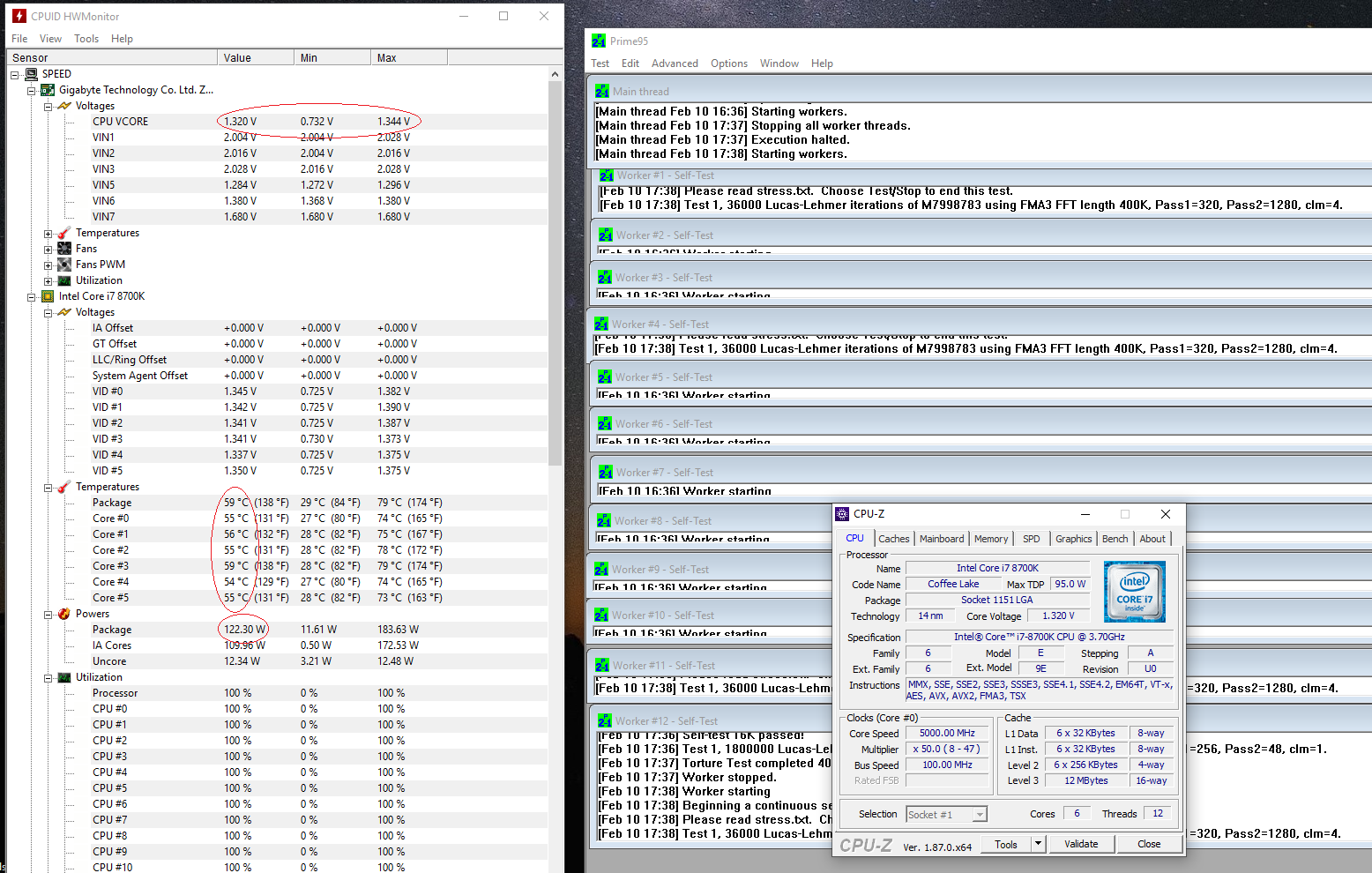Switch to the Memory tab in CPU-Z
The image size is (1372, 873).
click(991, 539)
